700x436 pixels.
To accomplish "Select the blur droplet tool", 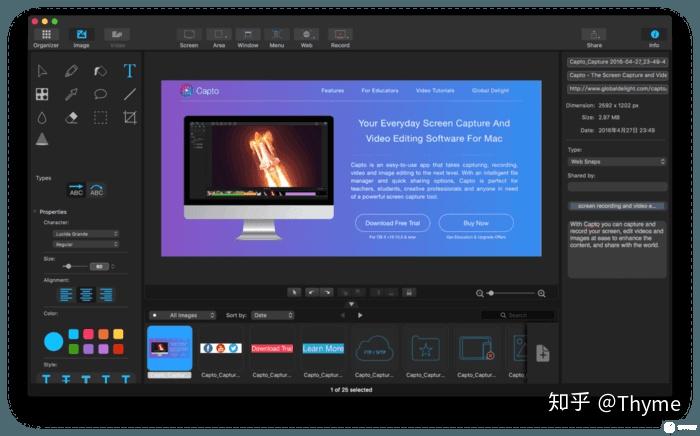I will coord(42,118).
